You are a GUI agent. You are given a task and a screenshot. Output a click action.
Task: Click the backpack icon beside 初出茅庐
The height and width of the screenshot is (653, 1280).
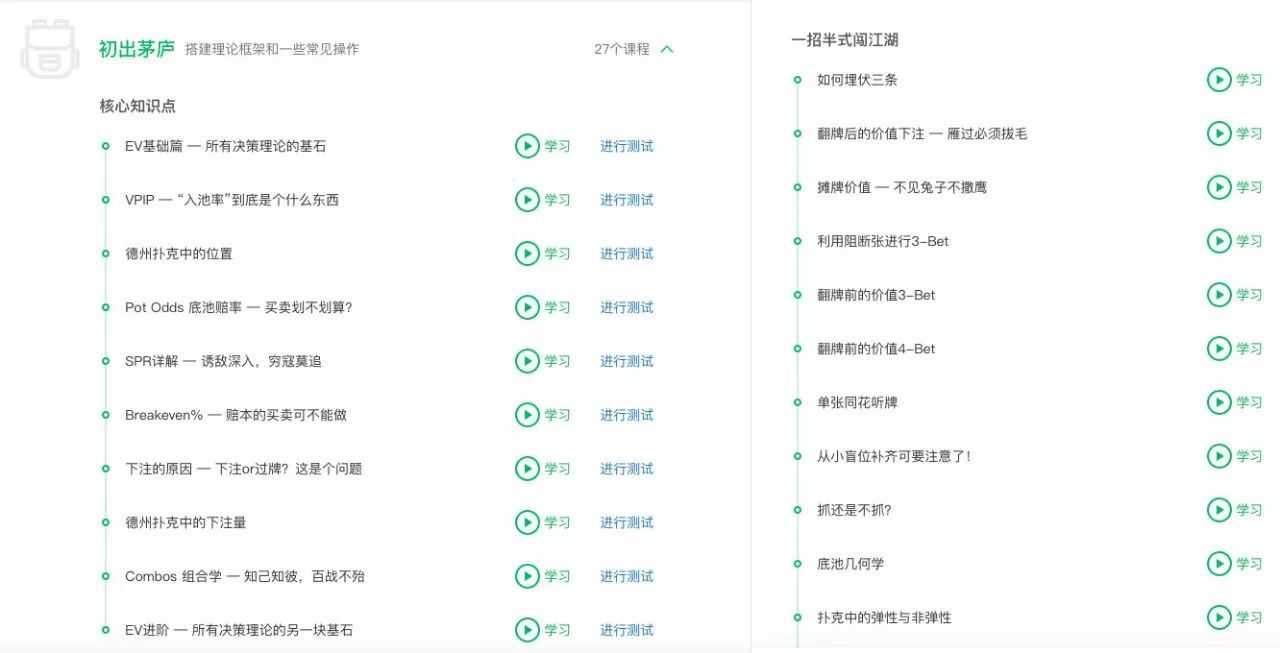49,47
